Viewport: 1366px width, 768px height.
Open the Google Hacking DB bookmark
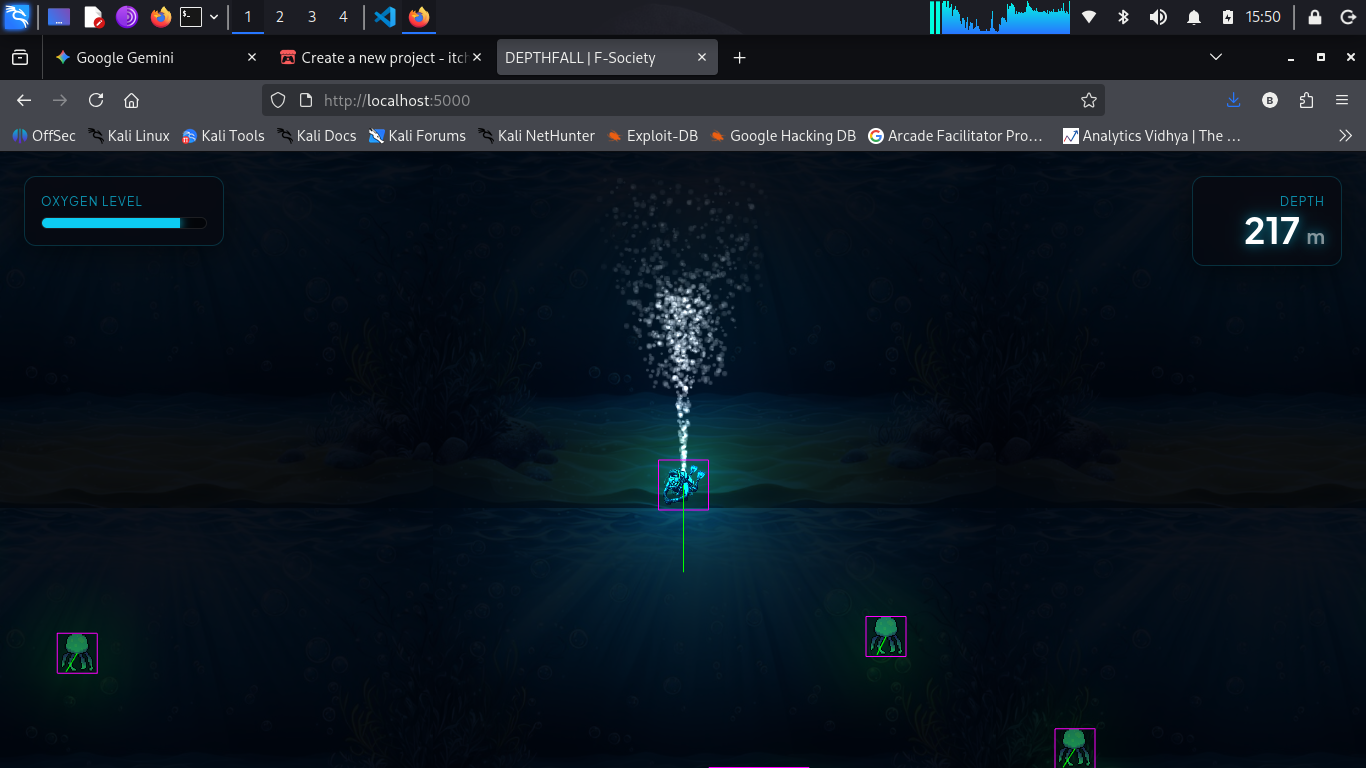(783, 136)
